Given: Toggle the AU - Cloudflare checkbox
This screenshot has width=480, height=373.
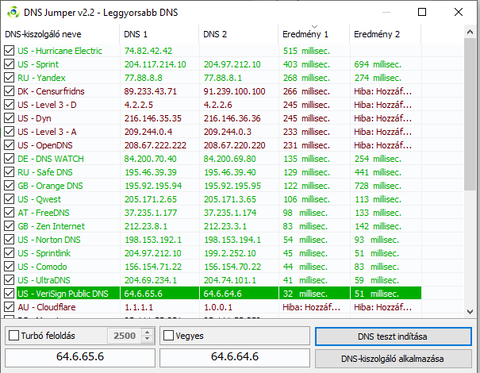Looking at the screenshot, I should click(x=9, y=307).
